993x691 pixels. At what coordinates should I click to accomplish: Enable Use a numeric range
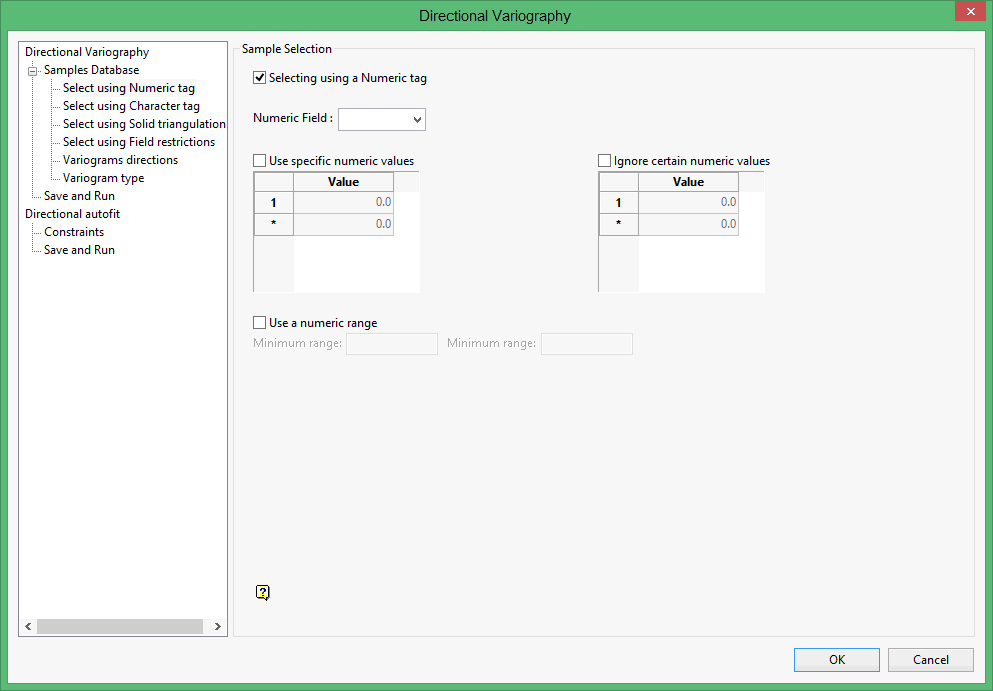pos(259,322)
